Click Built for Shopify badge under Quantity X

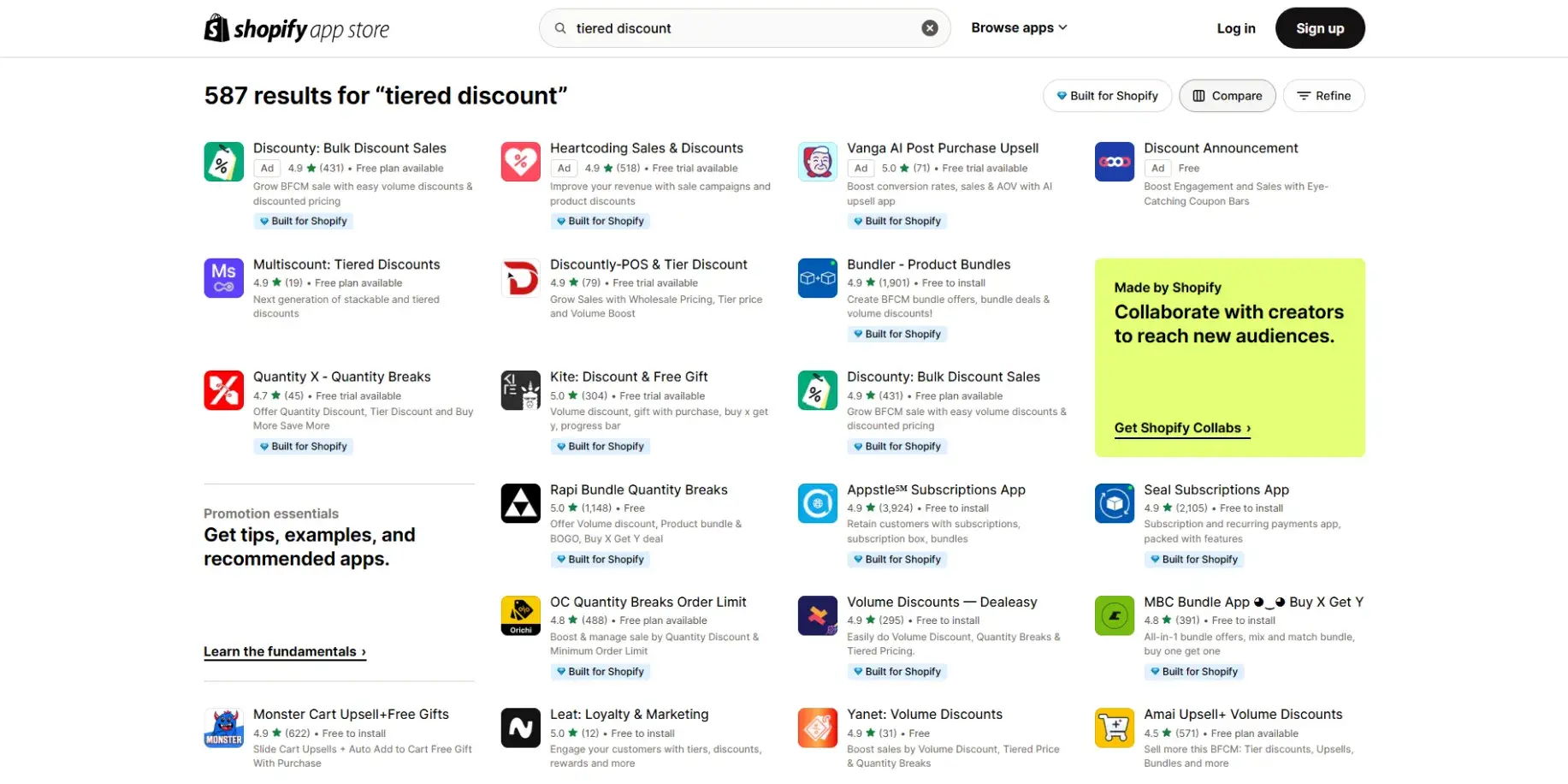tap(304, 446)
